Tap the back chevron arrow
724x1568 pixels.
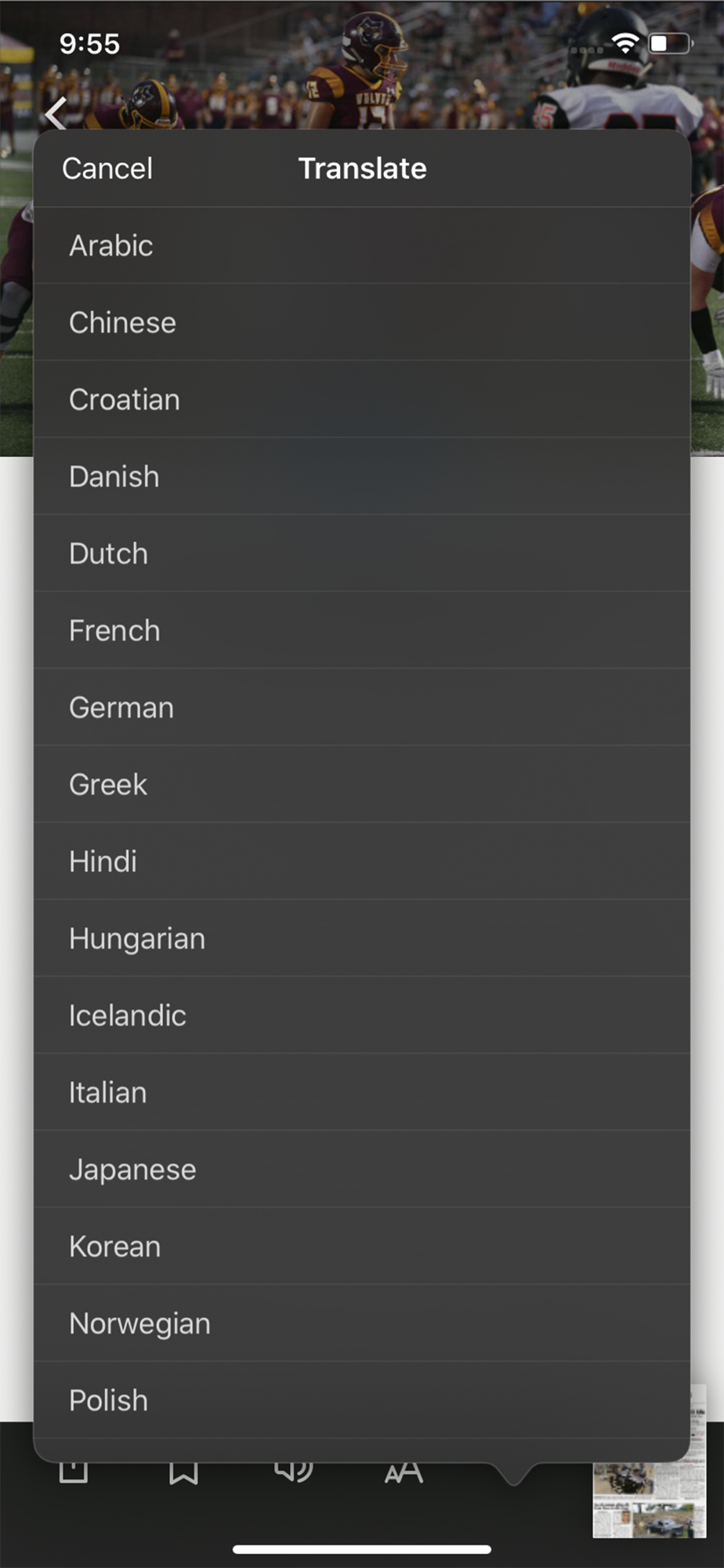click(55, 114)
